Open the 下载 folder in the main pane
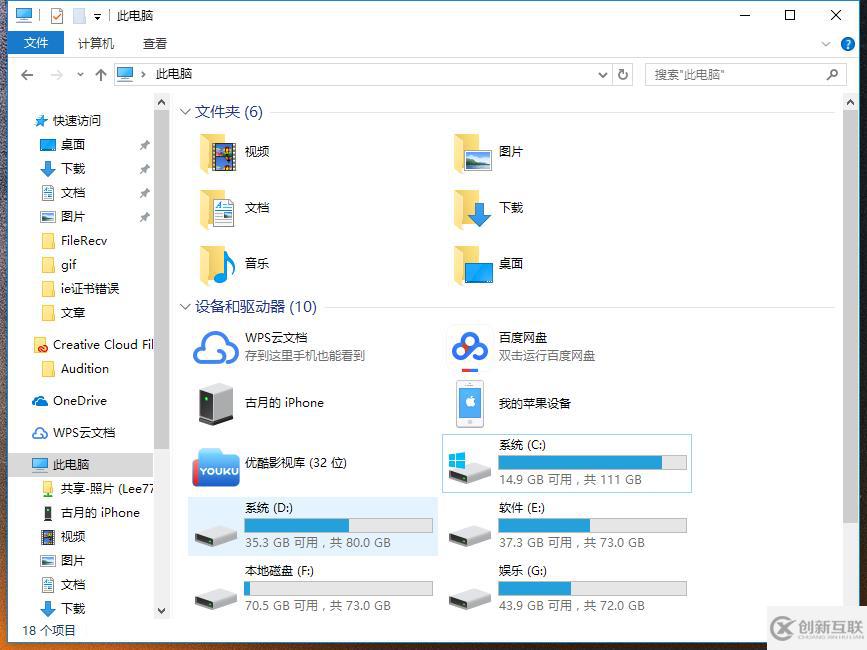 pyautogui.click(x=489, y=208)
